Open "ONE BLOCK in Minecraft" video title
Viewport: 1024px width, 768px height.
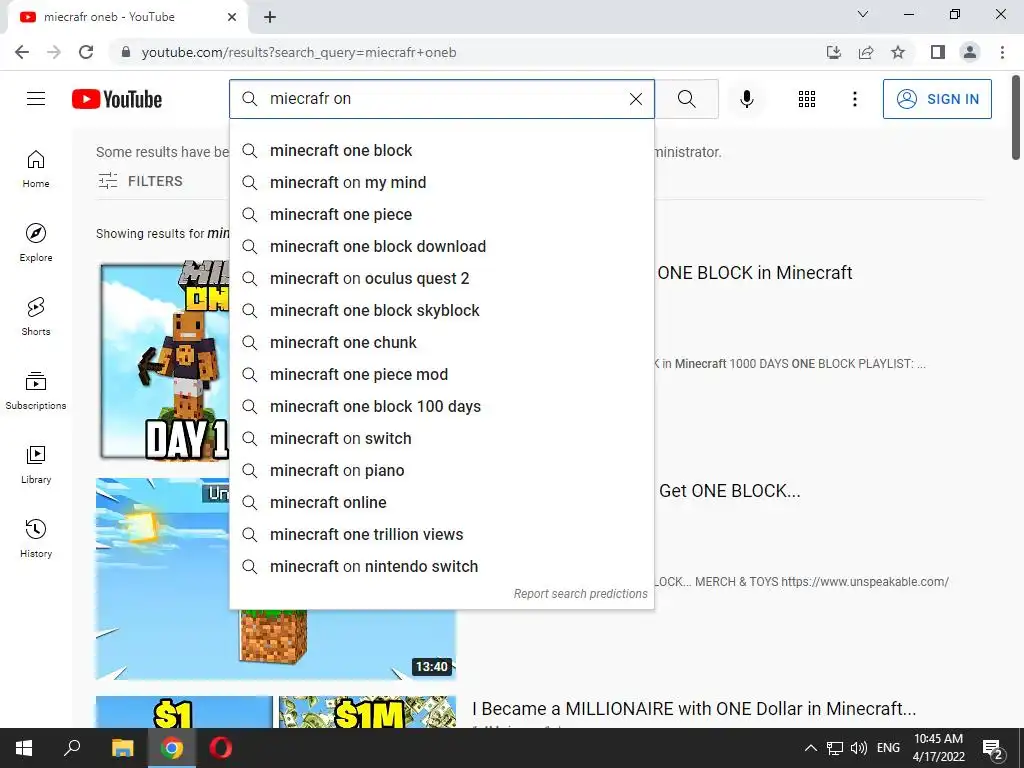point(754,272)
